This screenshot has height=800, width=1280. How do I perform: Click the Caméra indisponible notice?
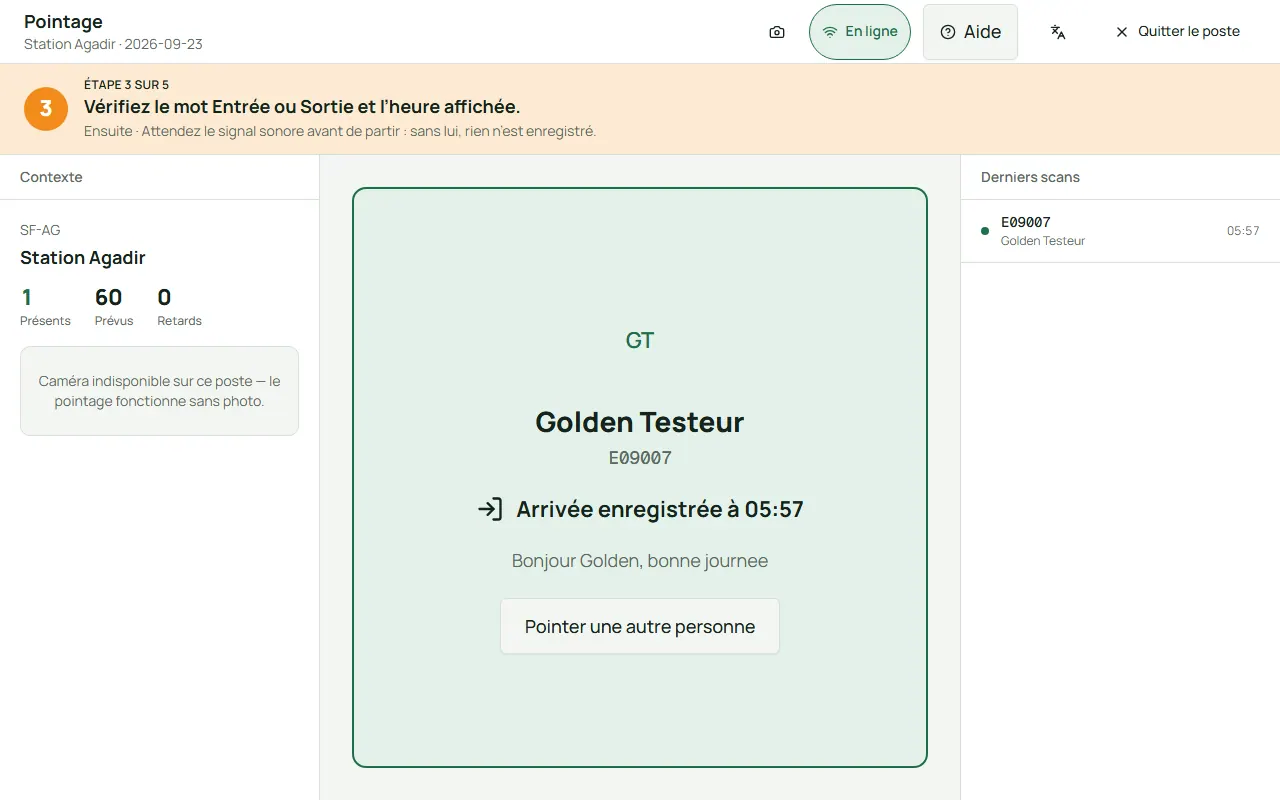click(x=159, y=391)
